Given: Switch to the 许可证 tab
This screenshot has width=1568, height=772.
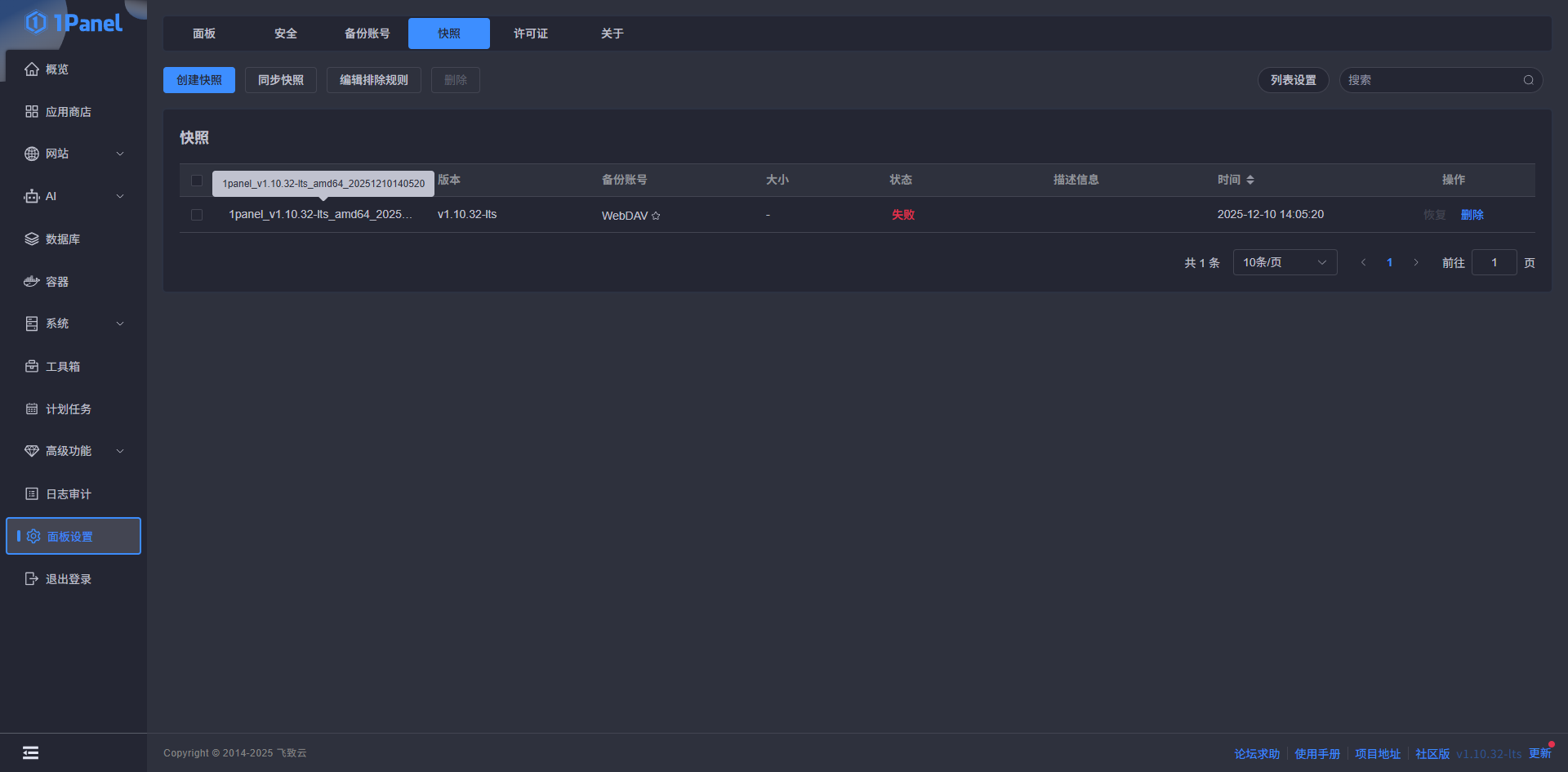Looking at the screenshot, I should coord(531,33).
